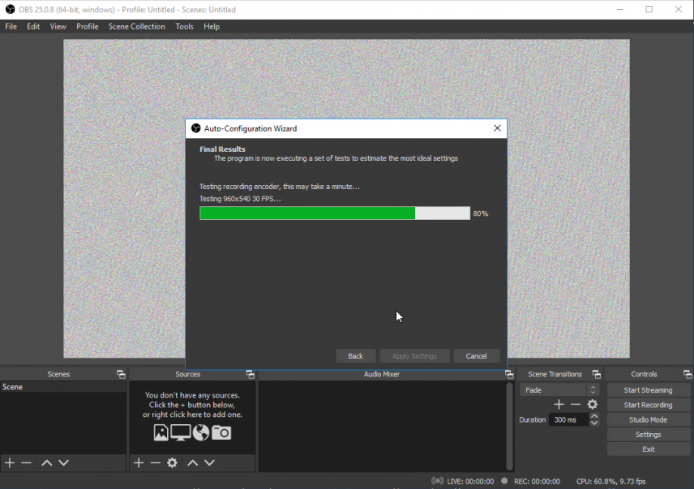Add a new source with plus icon
The image size is (694, 489).
click(139, 463)
